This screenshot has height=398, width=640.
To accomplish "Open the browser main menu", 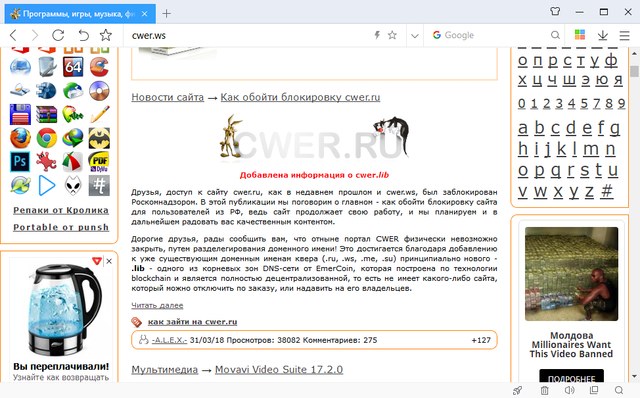I will pos(624,36).
